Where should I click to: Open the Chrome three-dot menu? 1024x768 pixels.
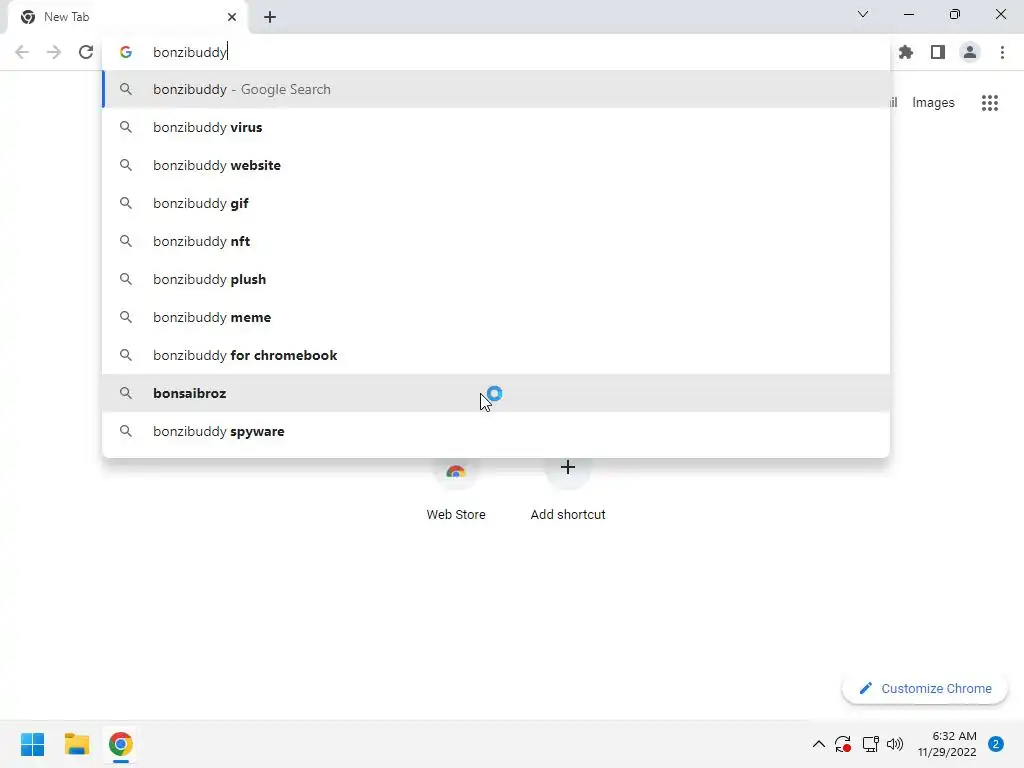(x=1002, y=52)
